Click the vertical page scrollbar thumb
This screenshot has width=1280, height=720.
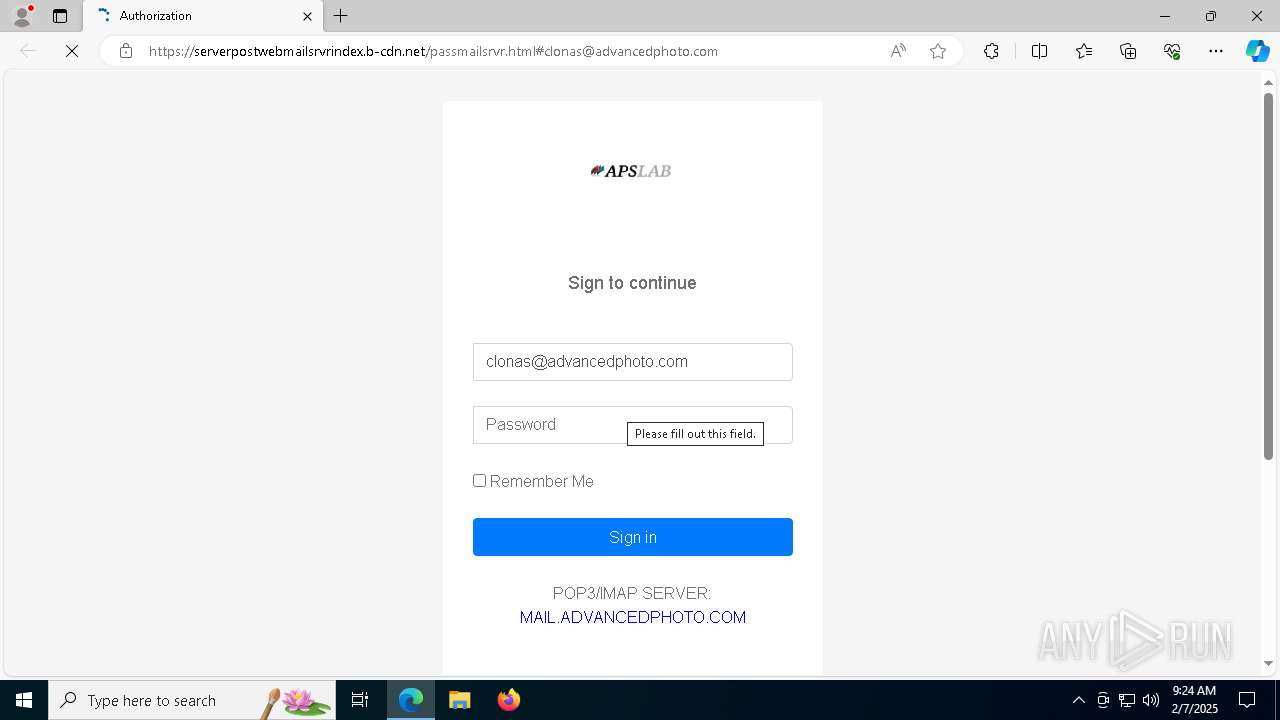click(x=1268, y=275)
